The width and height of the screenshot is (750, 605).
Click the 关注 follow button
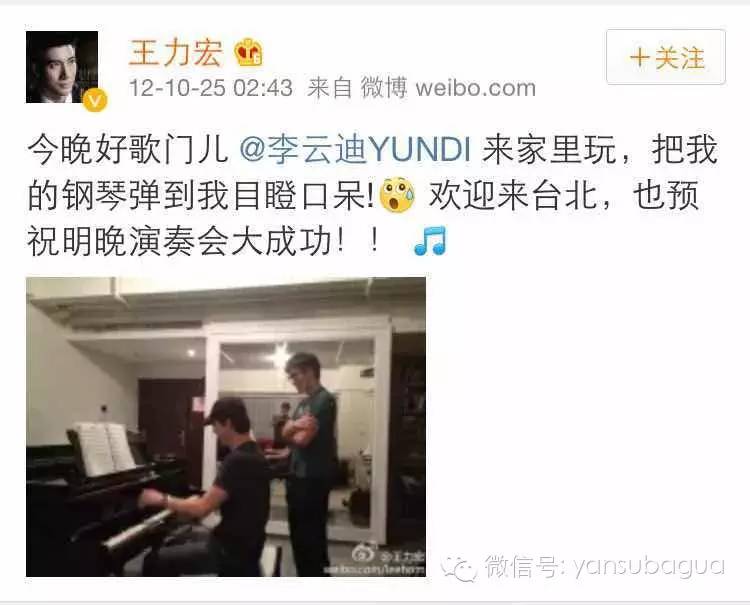pos(666,57)
